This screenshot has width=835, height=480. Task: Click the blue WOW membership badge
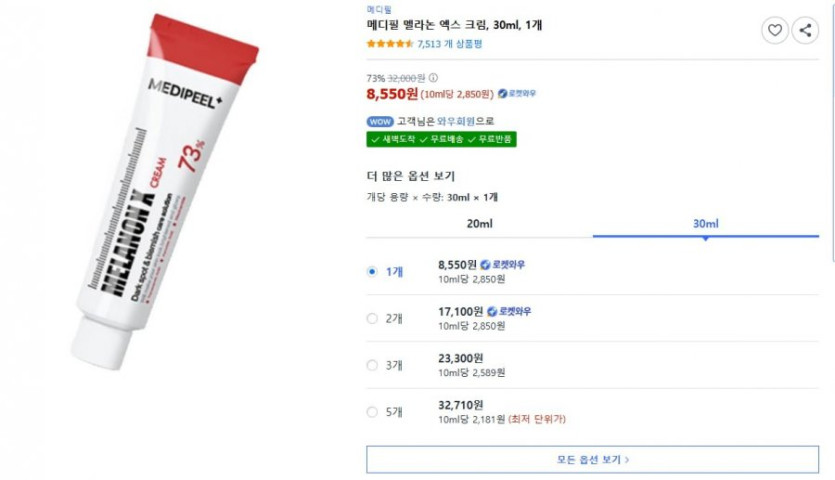point(380,121)
